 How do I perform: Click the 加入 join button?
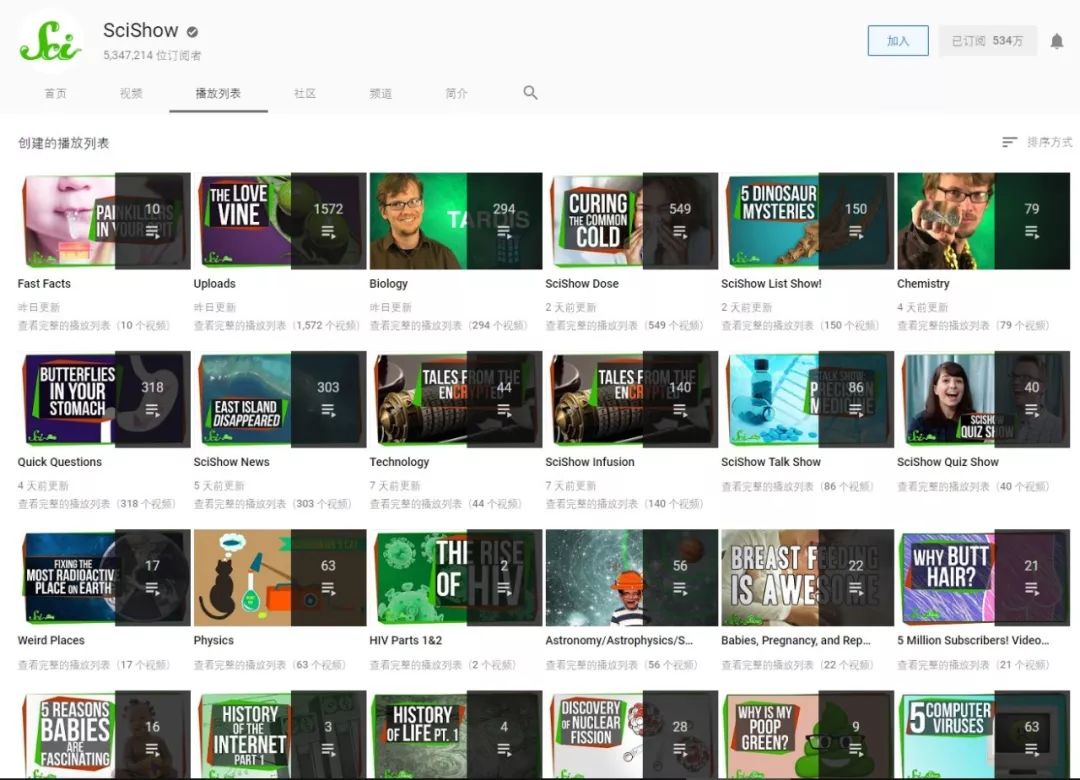pos(897,41)
